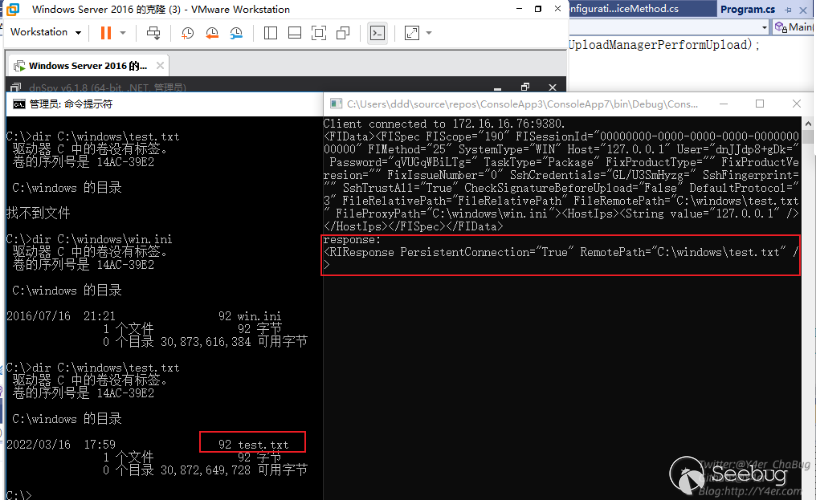Click the ConsoleApp7 window title icon

click(x=336, y=104)
